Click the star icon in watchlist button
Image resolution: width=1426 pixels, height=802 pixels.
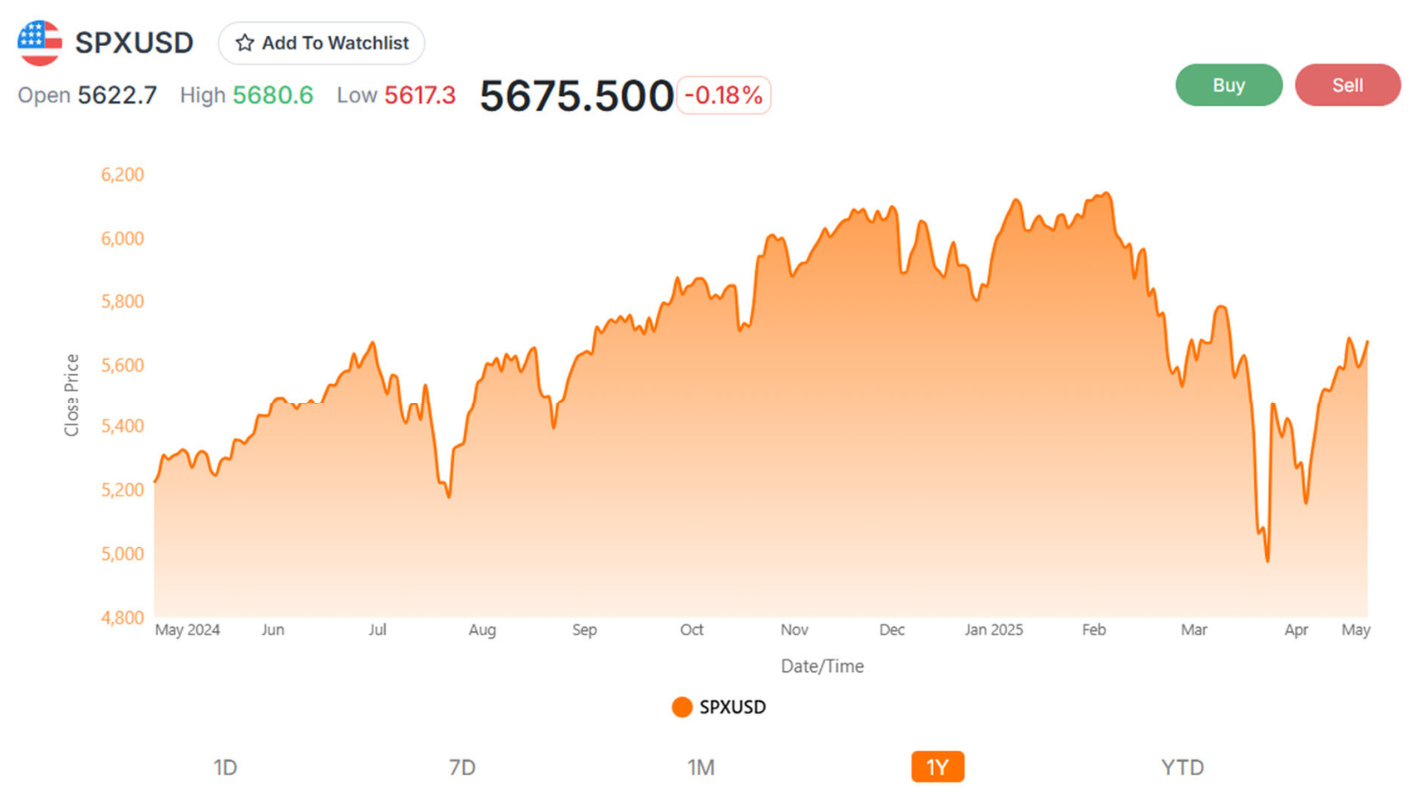click(244, 43)
